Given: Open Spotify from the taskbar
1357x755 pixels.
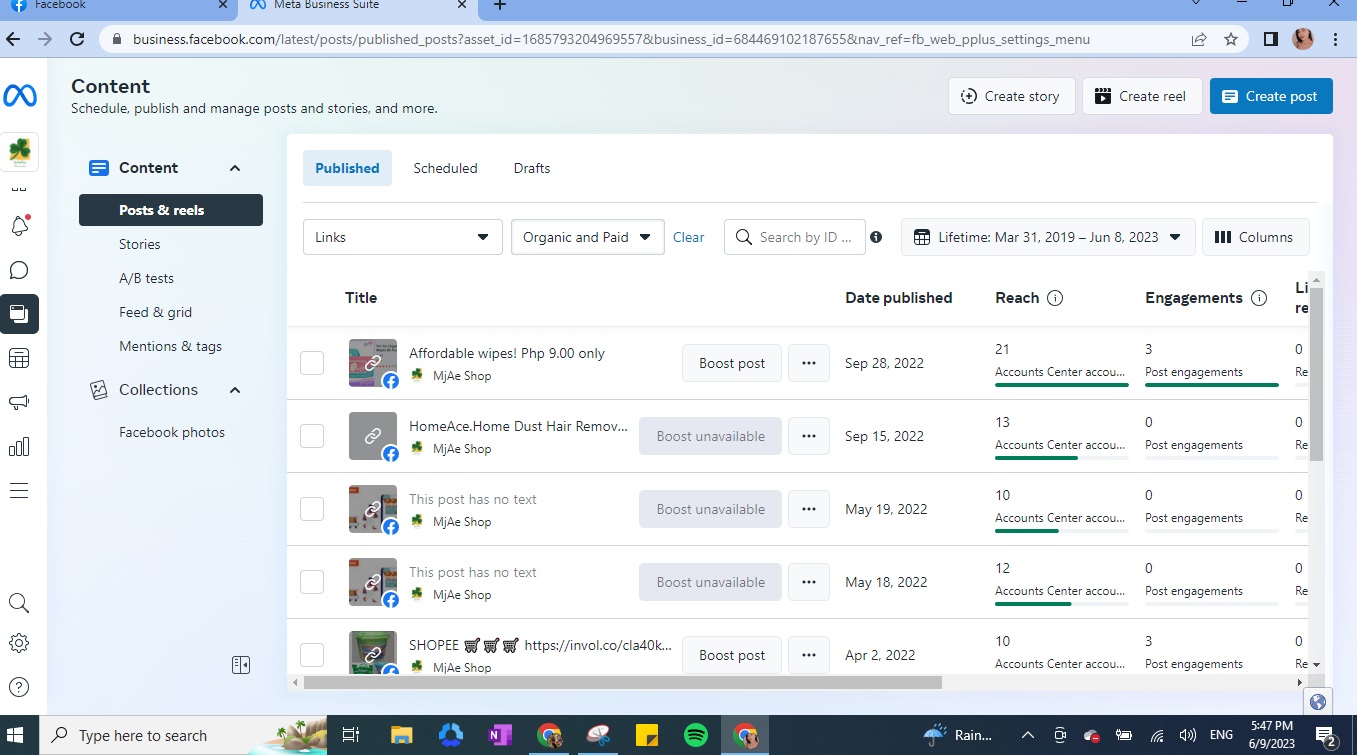Looking at the screenshot, I should (696, 735).
